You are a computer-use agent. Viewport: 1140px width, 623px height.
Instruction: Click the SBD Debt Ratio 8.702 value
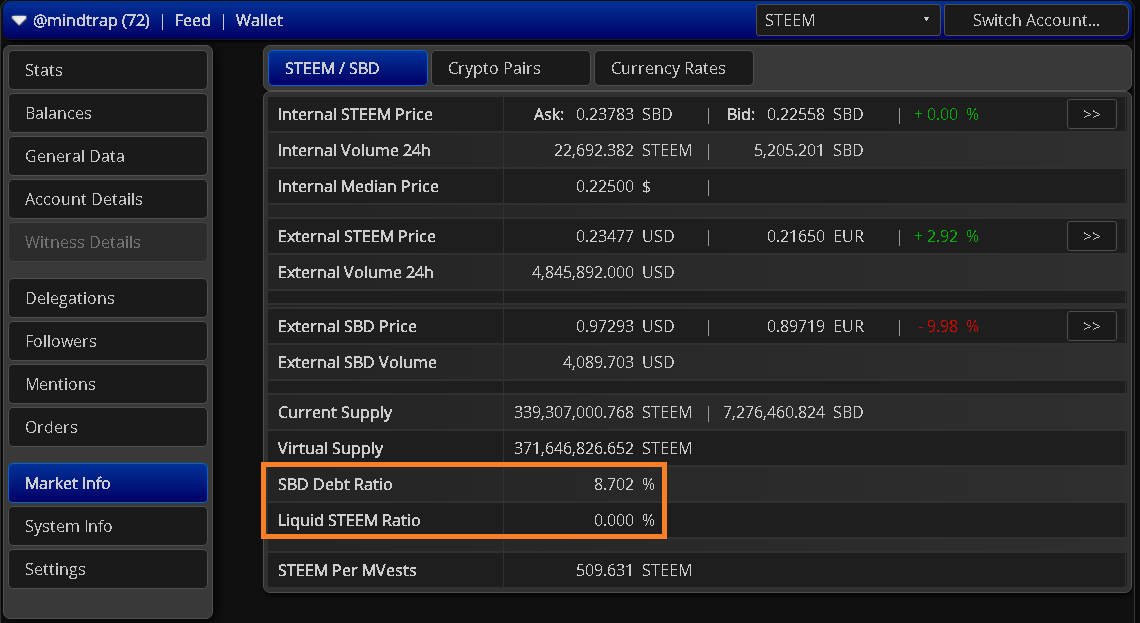(614, 484)
